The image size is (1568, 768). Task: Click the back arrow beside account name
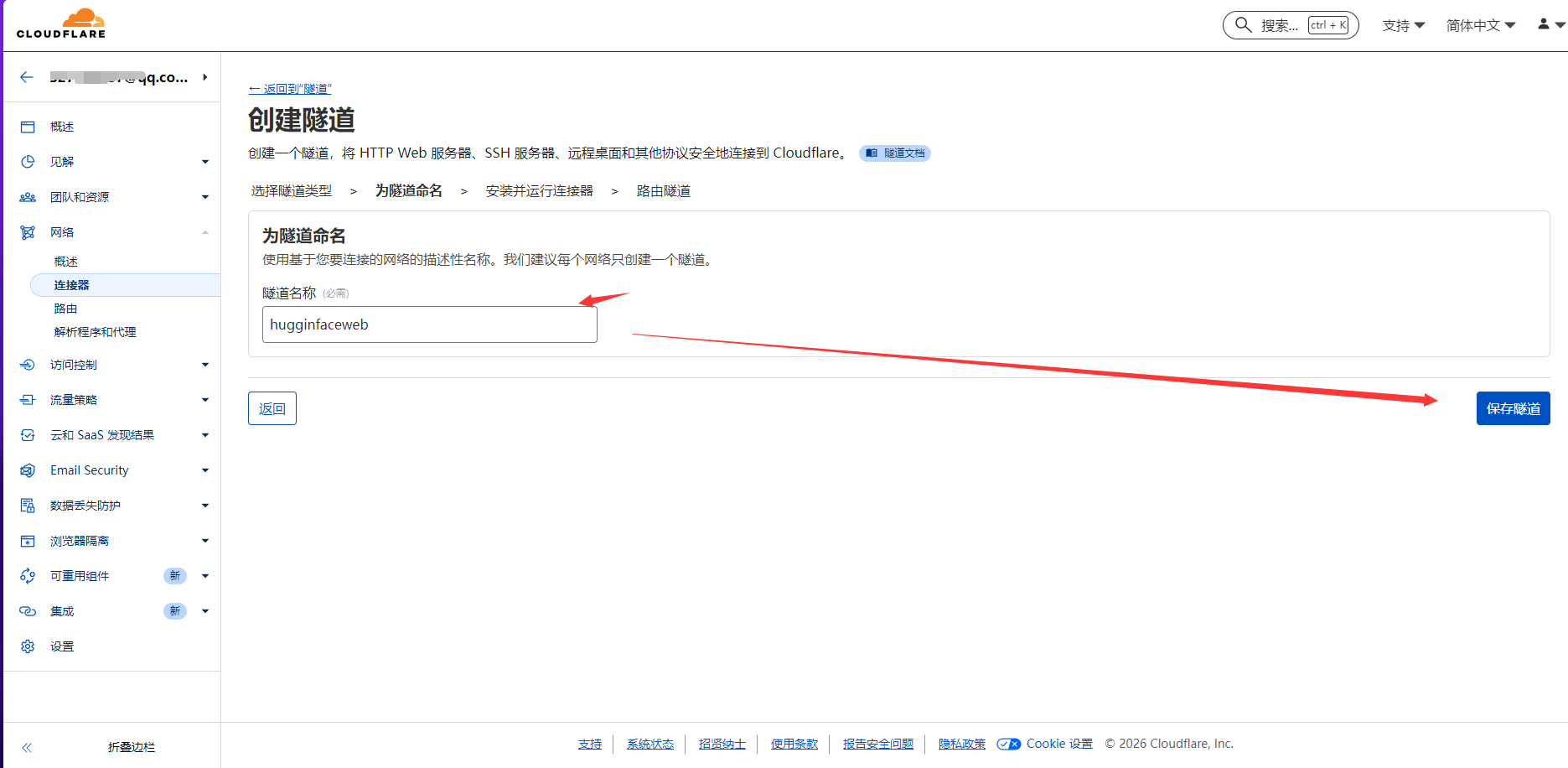click(x=27, y=77)
